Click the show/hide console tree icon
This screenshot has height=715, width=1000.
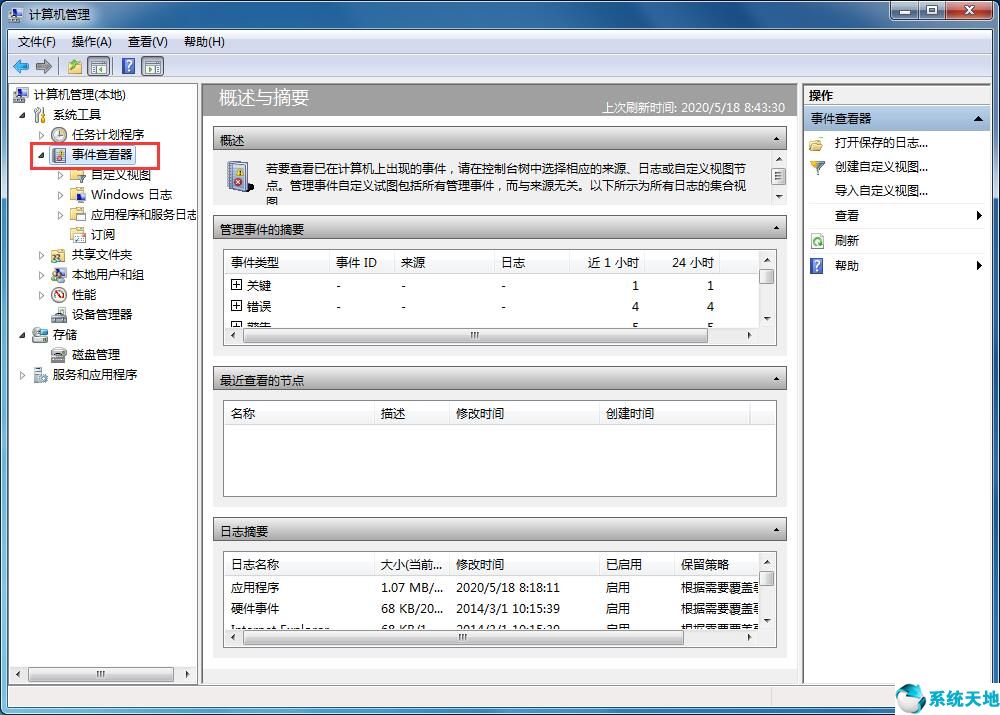point(99,66)
